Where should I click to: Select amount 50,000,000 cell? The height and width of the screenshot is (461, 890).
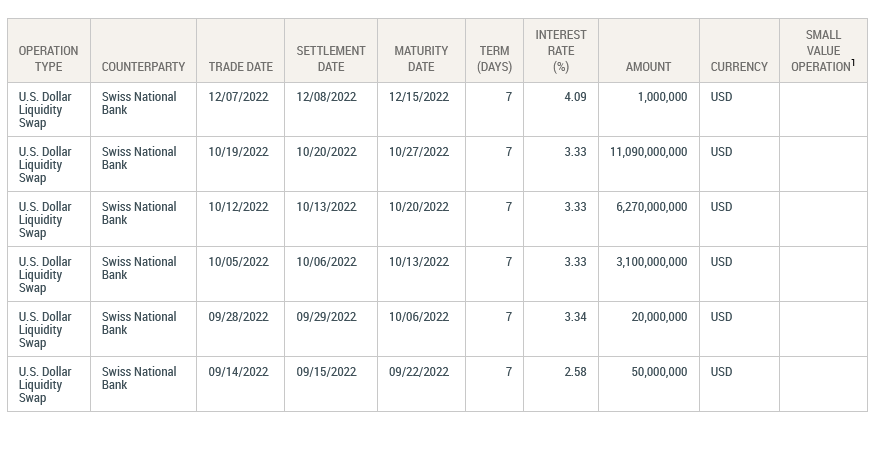[649, 384]
